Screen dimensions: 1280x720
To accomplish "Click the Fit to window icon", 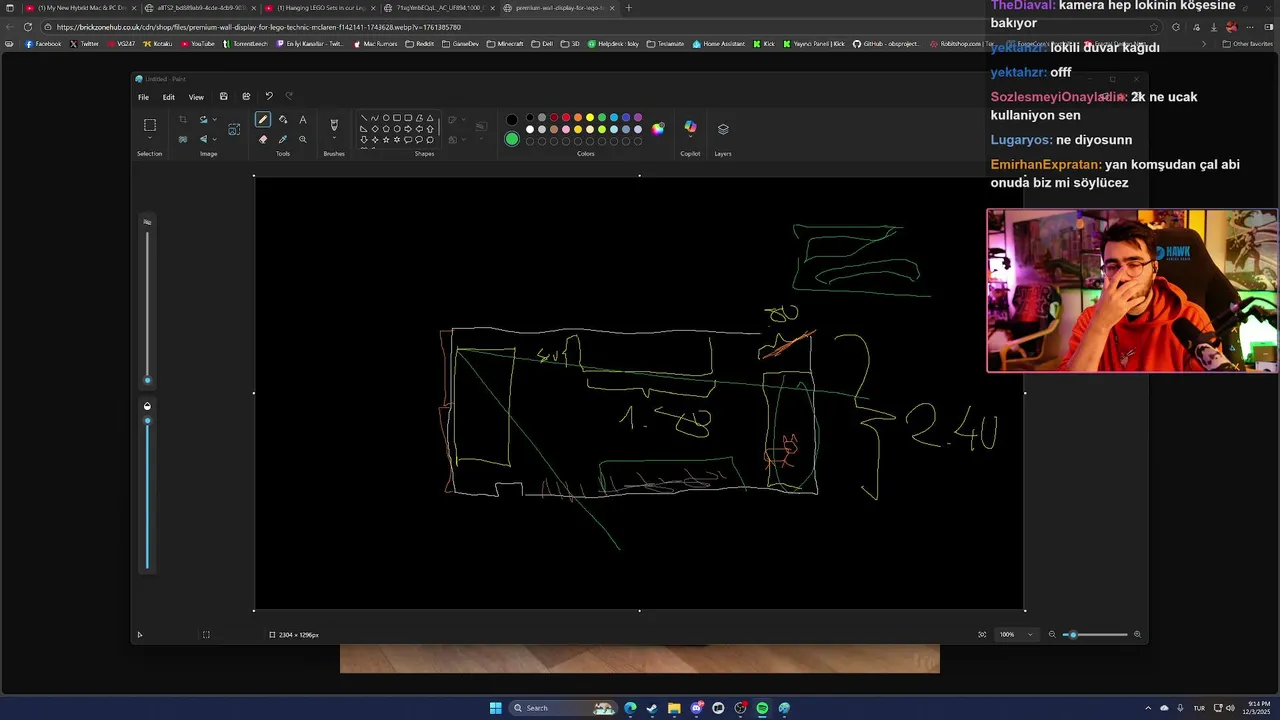I will point(982,634).
